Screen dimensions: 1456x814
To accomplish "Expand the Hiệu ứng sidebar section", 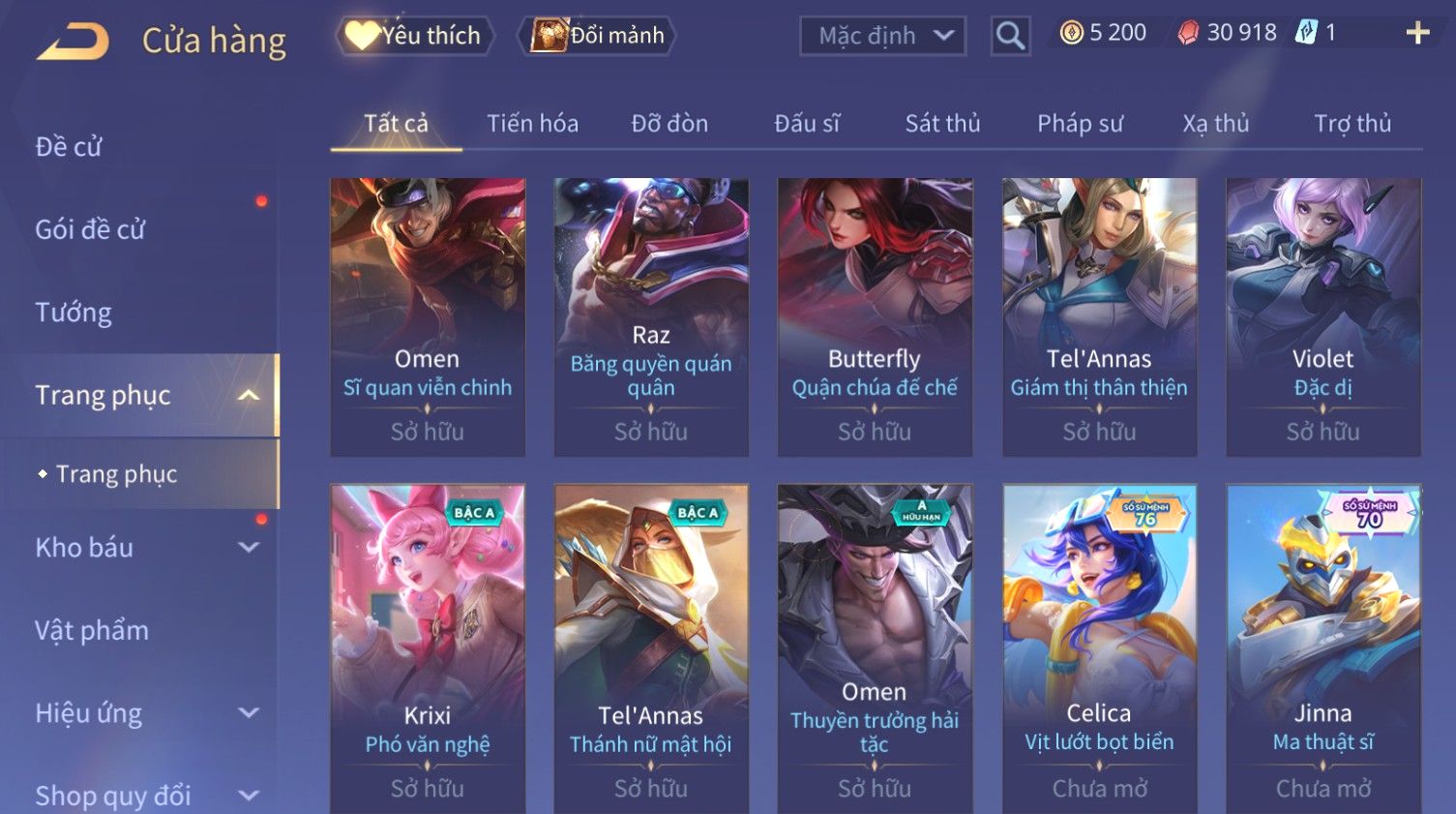I will point(249,712).
